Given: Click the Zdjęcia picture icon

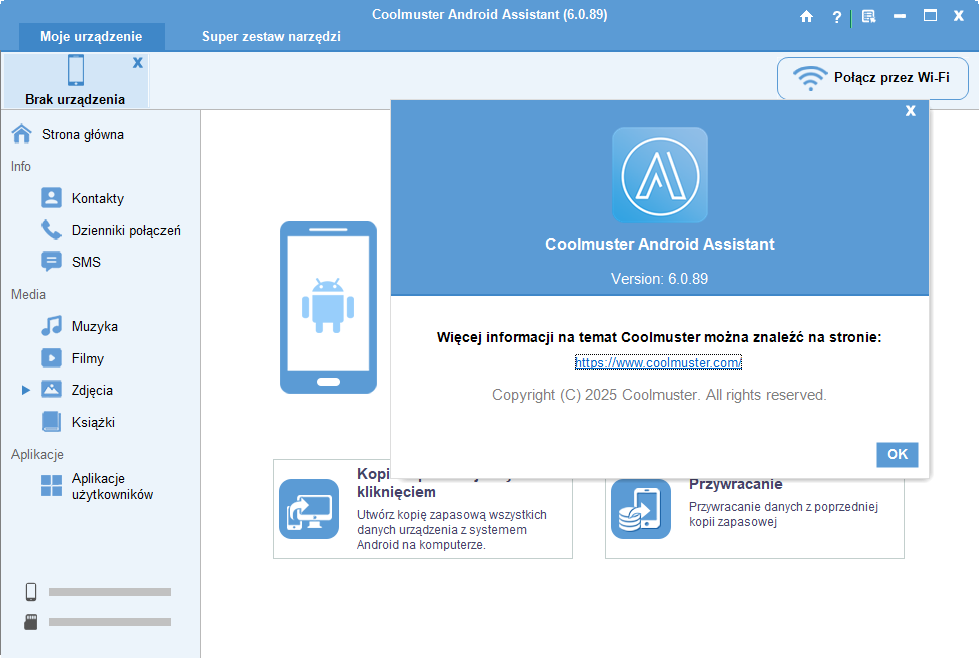Looking at the screenshot, I should point(51,389).
